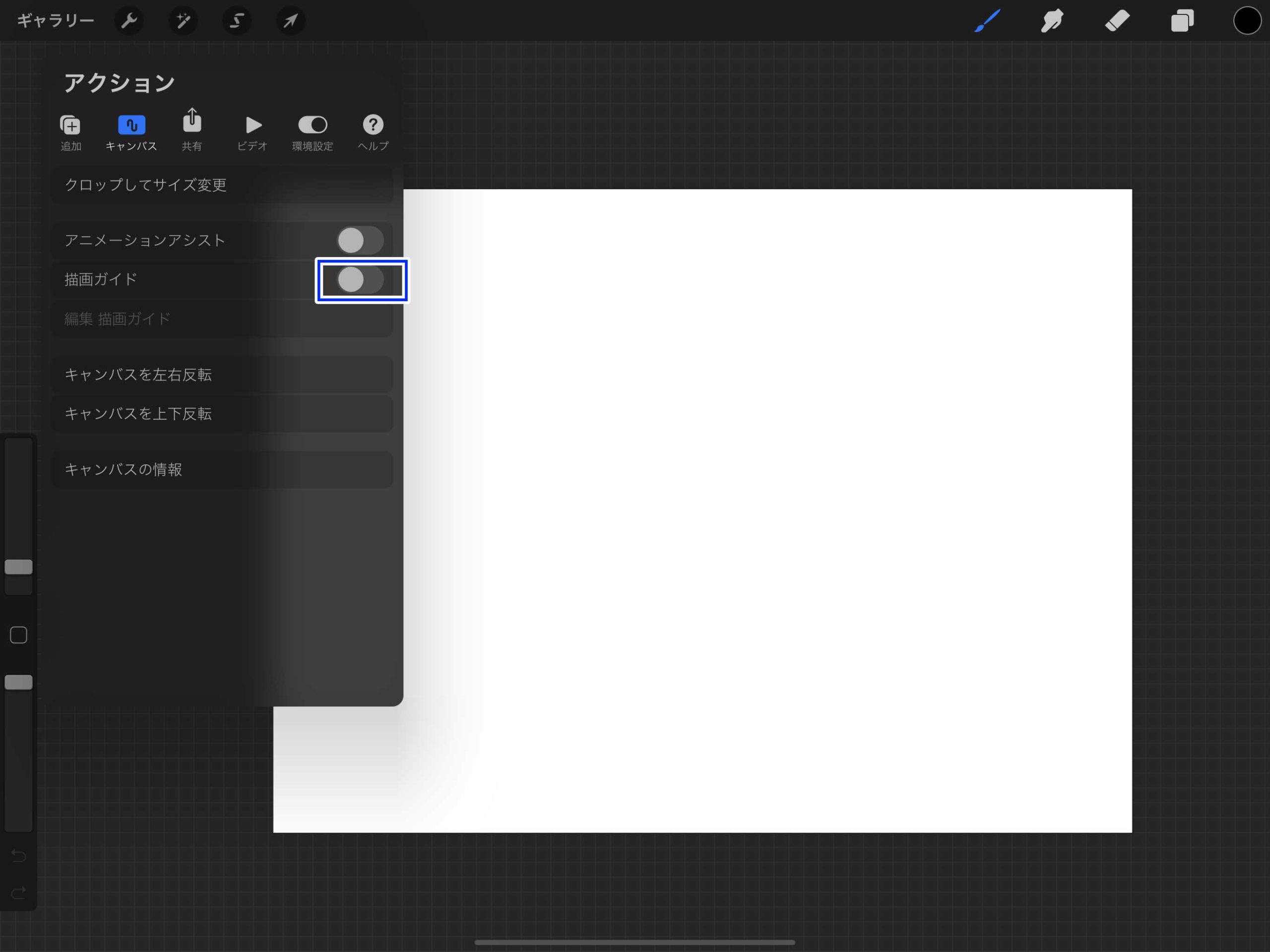Click the アクション panel title

pos(120,83)
